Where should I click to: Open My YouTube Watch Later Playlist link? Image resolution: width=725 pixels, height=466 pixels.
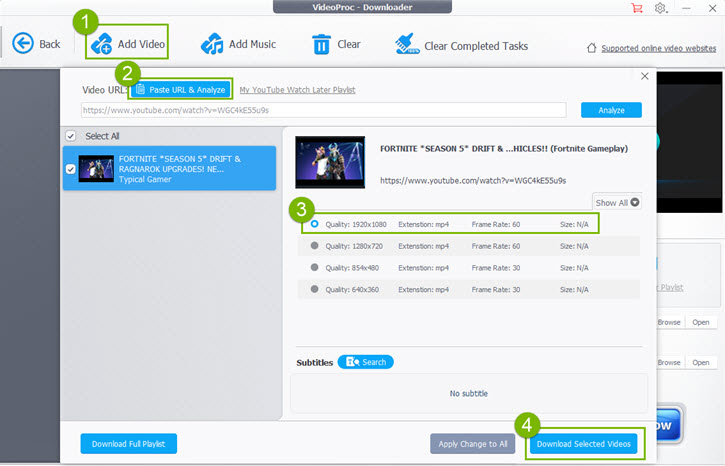(297, 90)
